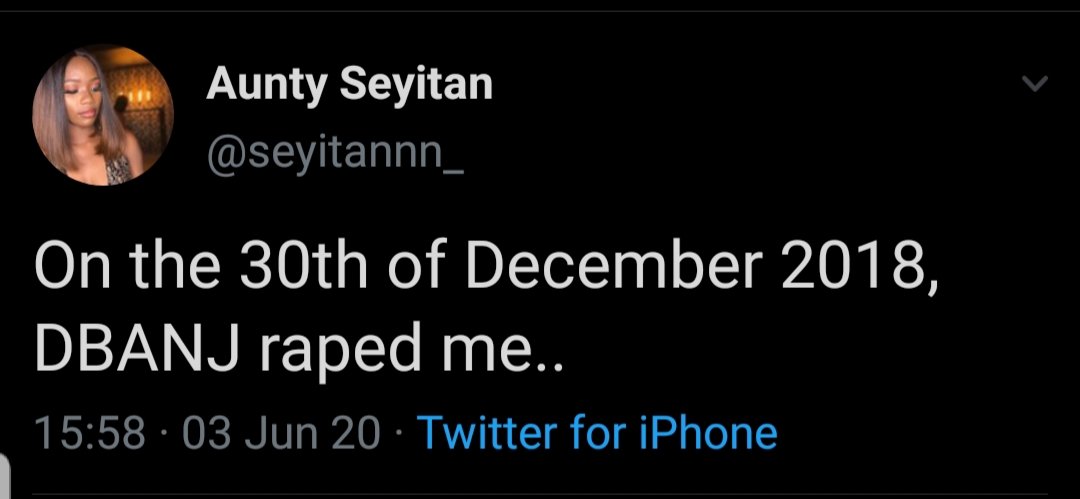
Task: Open the Aunty Seyitan display name
Action: point(349,85)
